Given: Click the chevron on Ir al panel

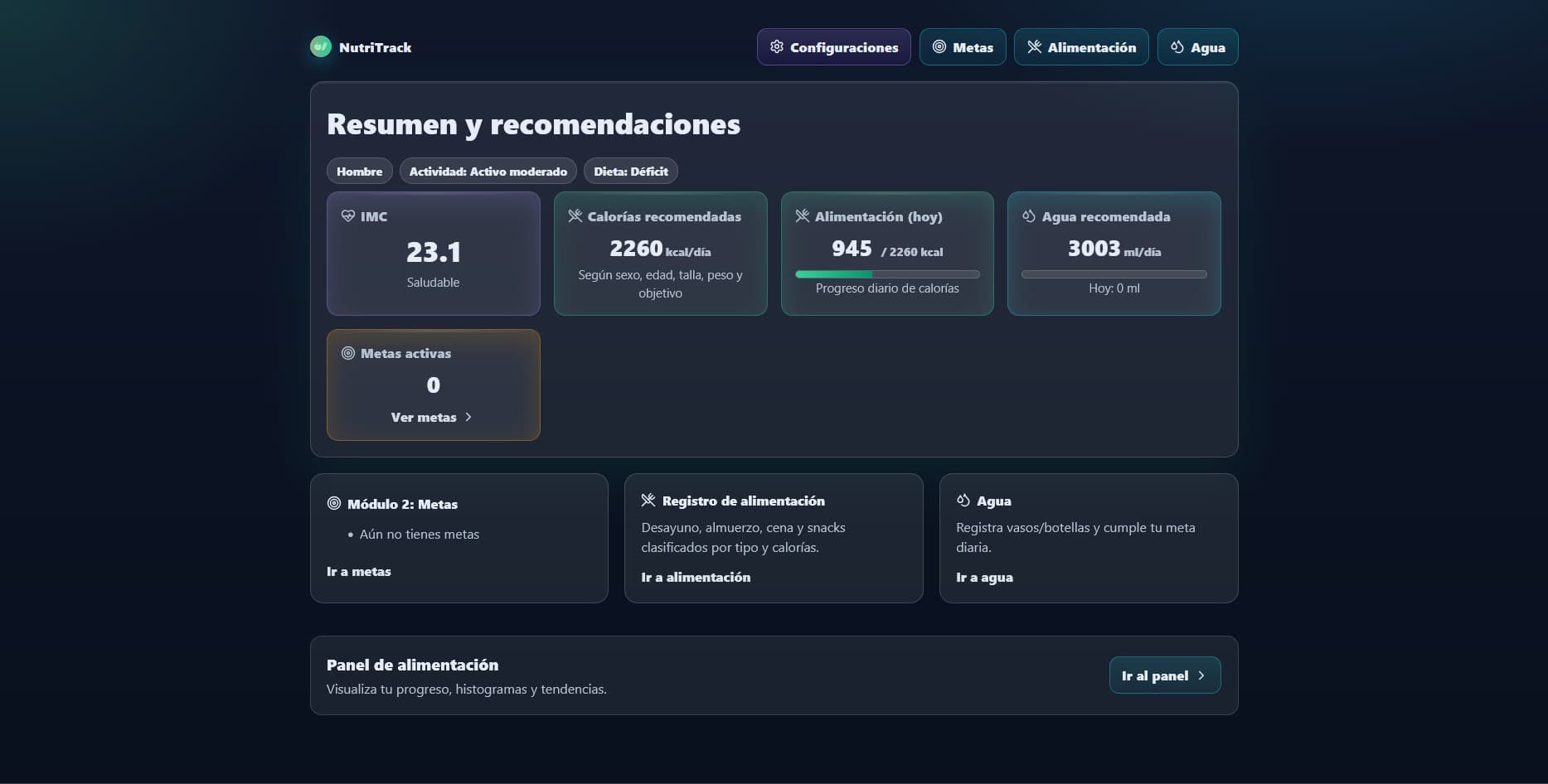Looking at the screenshot, I should click(x=1201, y=675).
